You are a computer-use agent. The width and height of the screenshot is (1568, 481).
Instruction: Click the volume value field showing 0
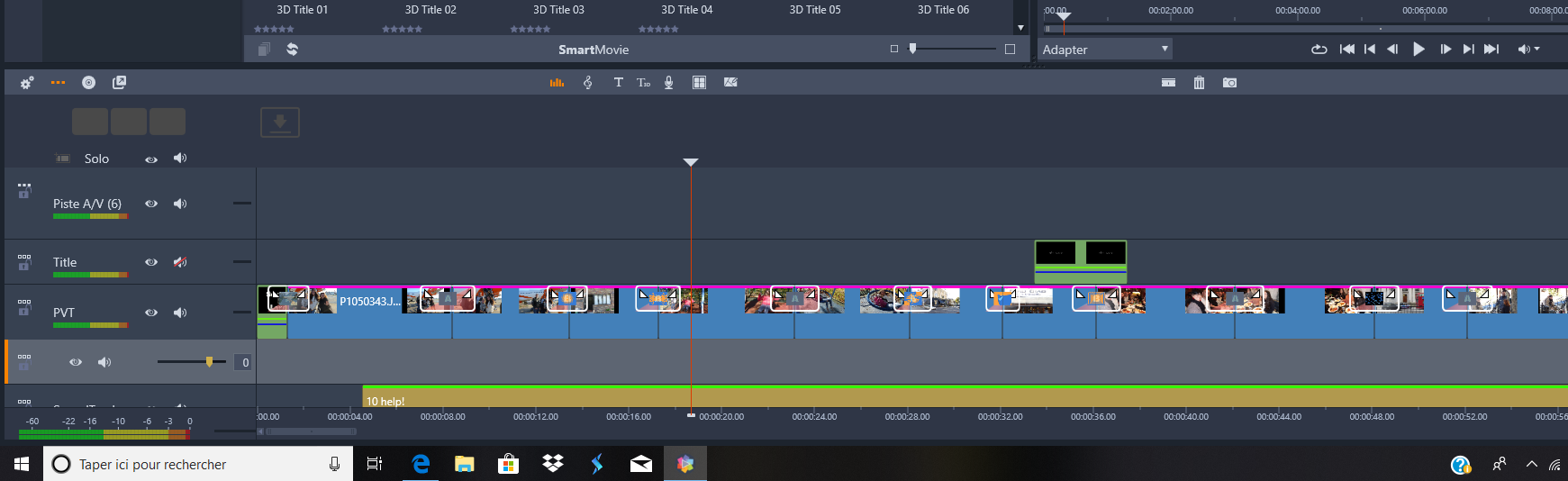point(244,362)
